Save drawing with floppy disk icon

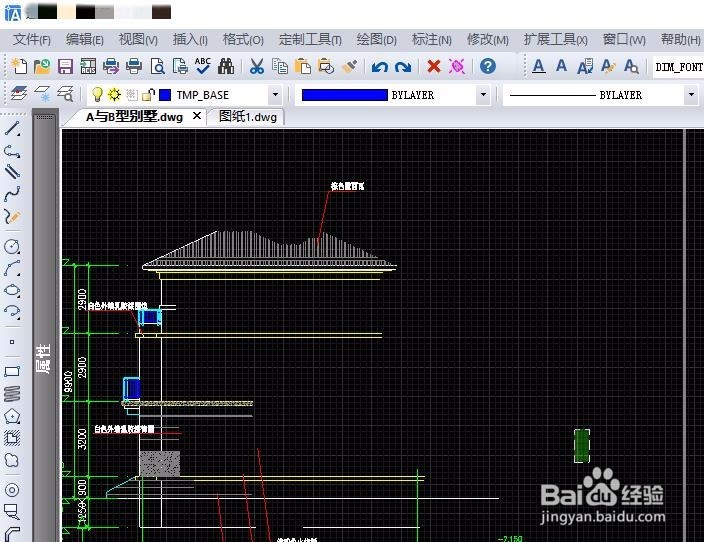tap(66, 66)
